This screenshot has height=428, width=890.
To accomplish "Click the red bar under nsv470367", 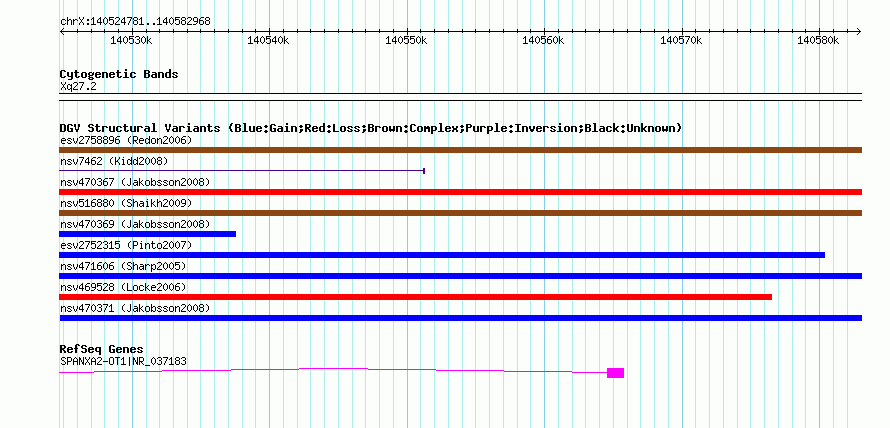I will [460, 192].
